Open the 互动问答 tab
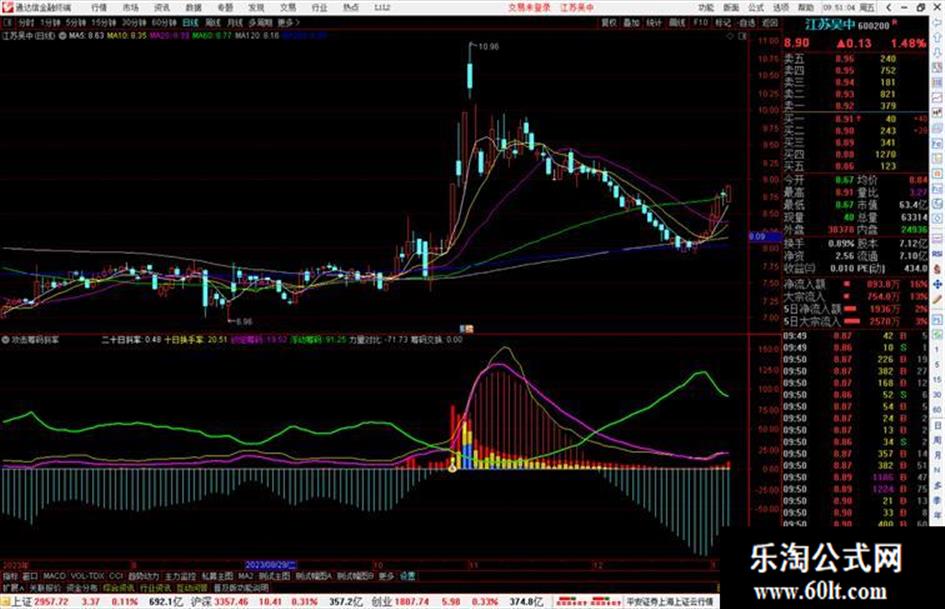Viewport: 945px width, 609px height. [x=192, y=588]
